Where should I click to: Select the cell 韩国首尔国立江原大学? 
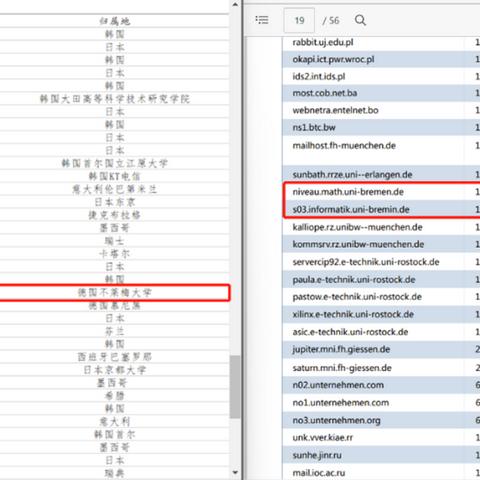(114, 163)
